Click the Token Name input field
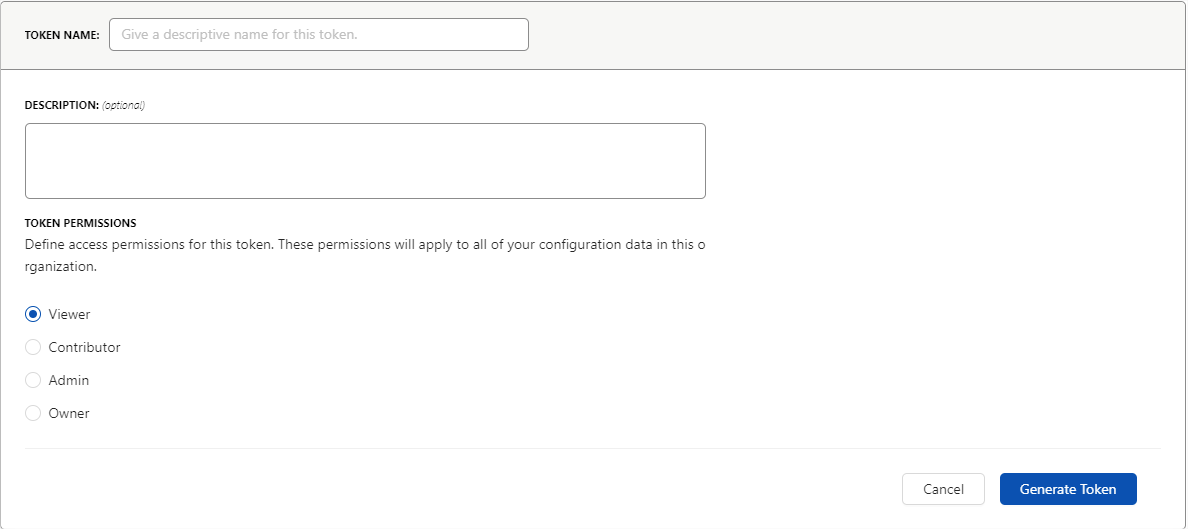 (319, 35)
